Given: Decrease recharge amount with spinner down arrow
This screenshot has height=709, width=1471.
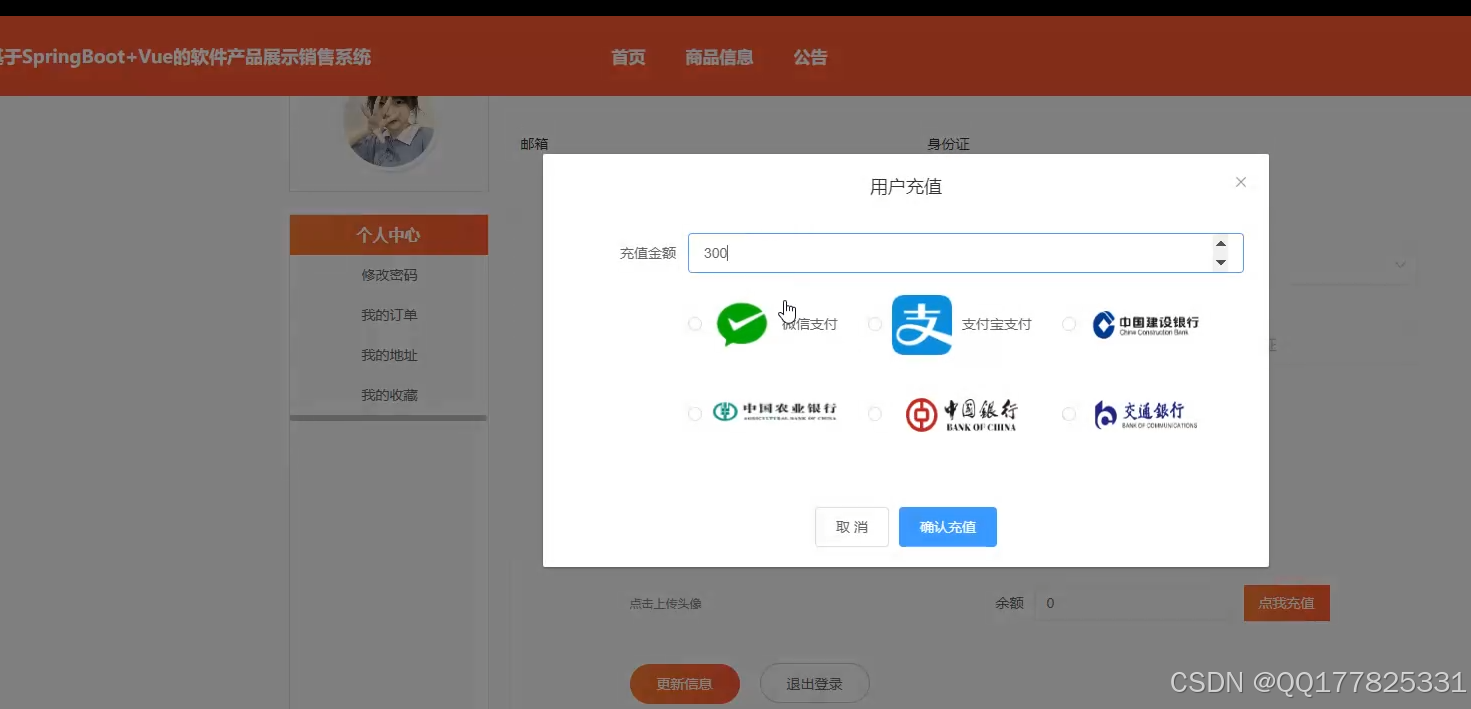Looking at the screenshot, I should tap(1221, 262).
